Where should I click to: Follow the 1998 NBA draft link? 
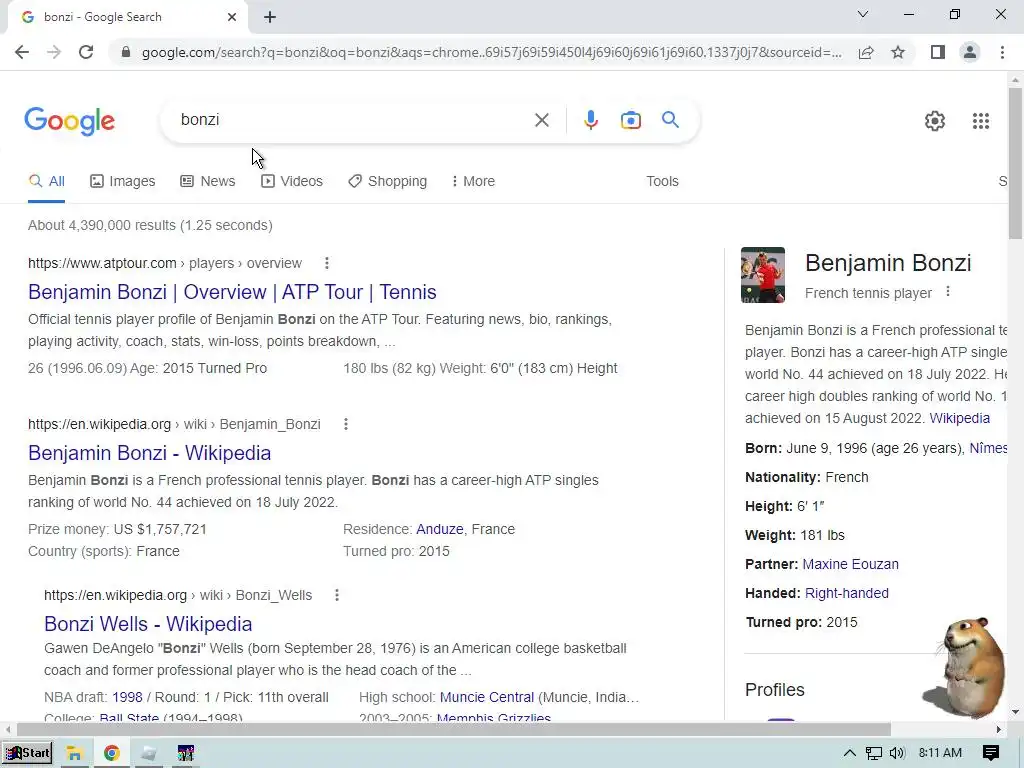[x=127, y=697]
